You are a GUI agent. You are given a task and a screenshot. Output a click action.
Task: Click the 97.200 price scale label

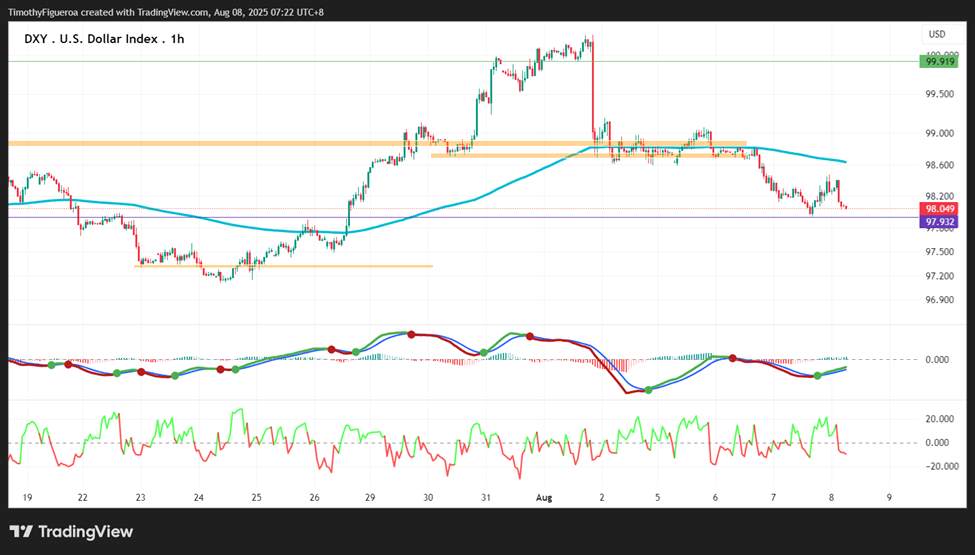940,276
